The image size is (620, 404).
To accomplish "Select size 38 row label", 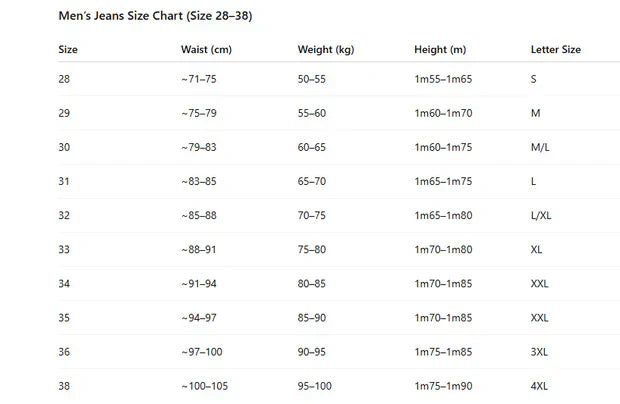I will coord(64,386).
